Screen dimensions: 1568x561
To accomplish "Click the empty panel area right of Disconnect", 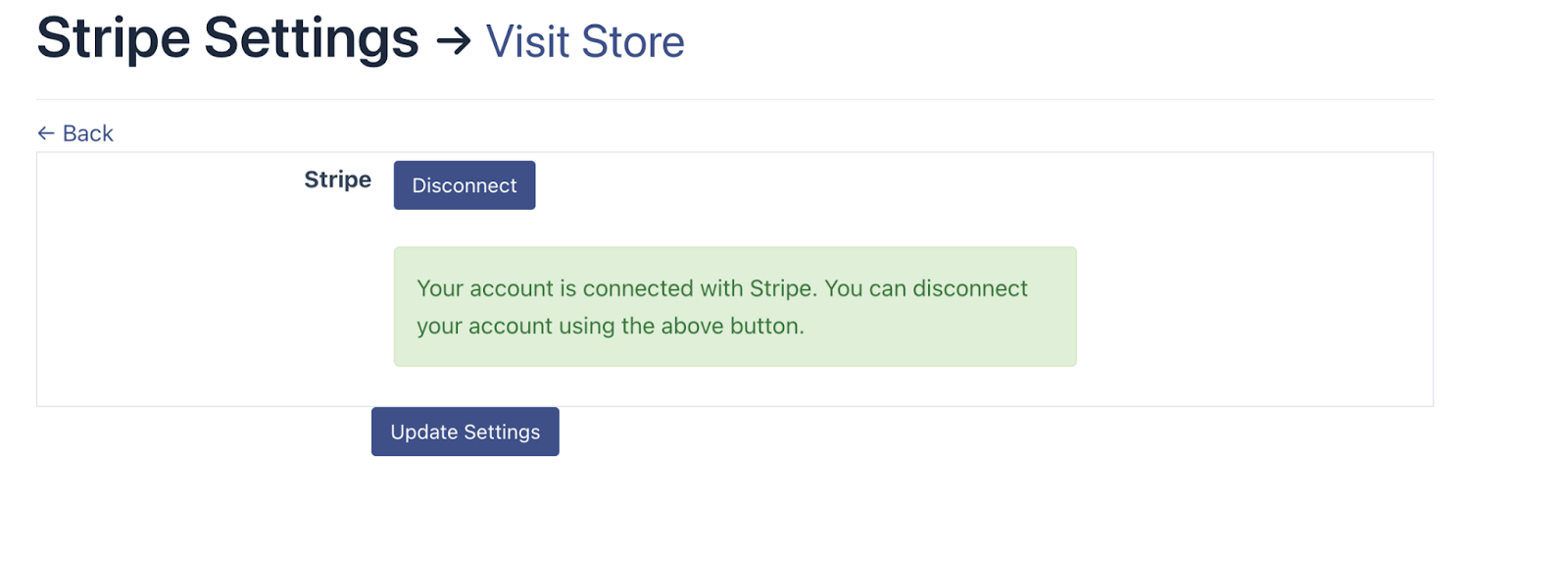I will coord(980,185).
